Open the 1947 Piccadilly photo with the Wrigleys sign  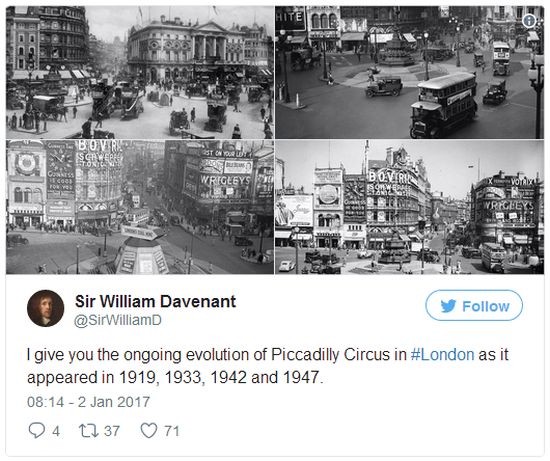(x=409, y=207)
